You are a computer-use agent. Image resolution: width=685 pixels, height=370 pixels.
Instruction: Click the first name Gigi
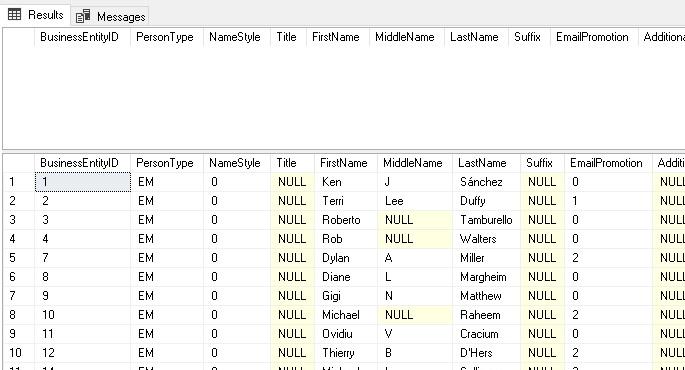(331, 296)
